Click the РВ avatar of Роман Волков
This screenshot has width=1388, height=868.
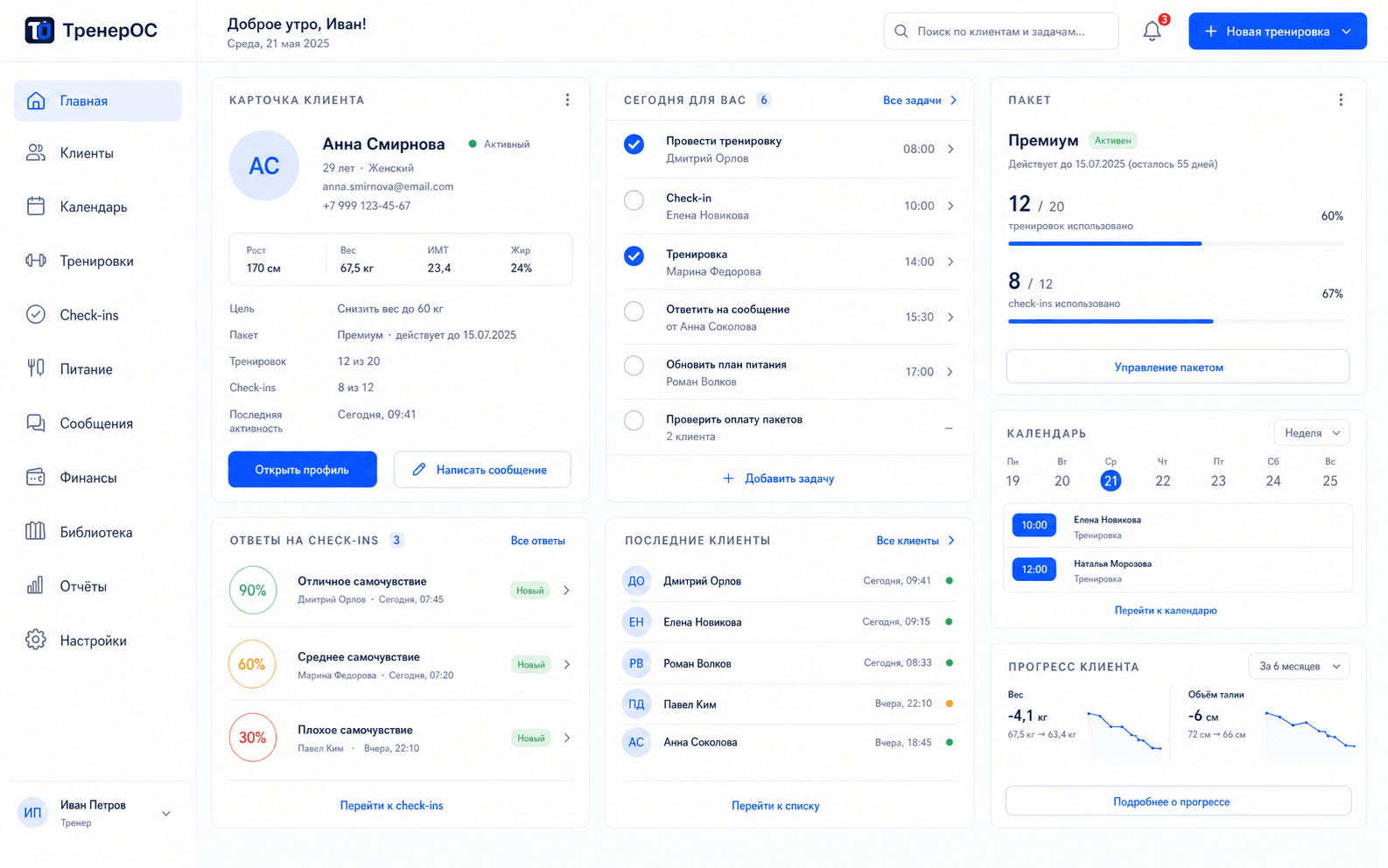click(636, 663)
